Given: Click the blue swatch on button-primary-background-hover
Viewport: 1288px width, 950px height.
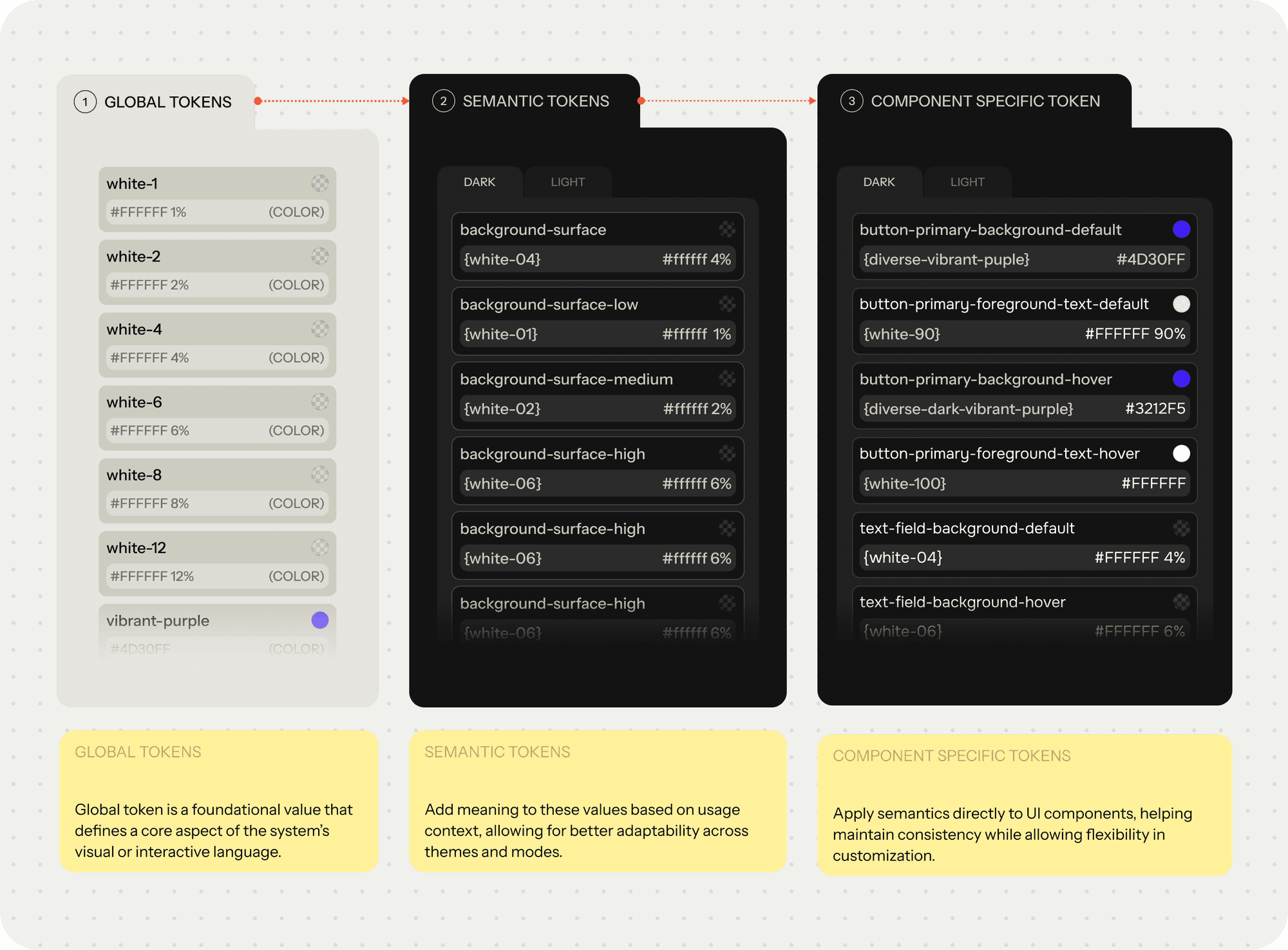Looking at the screenshot, I should (x=1181, y=379).
